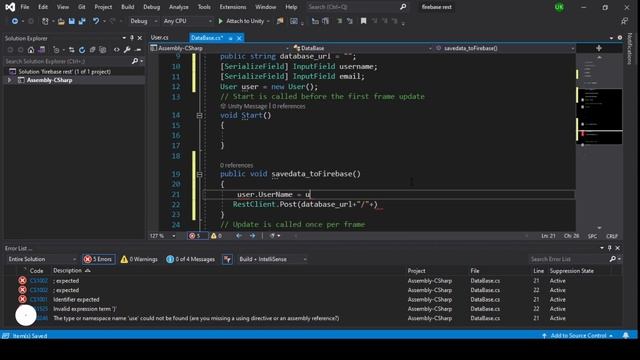
Task: Open the Git menu
Action: (x=82, y=7)
